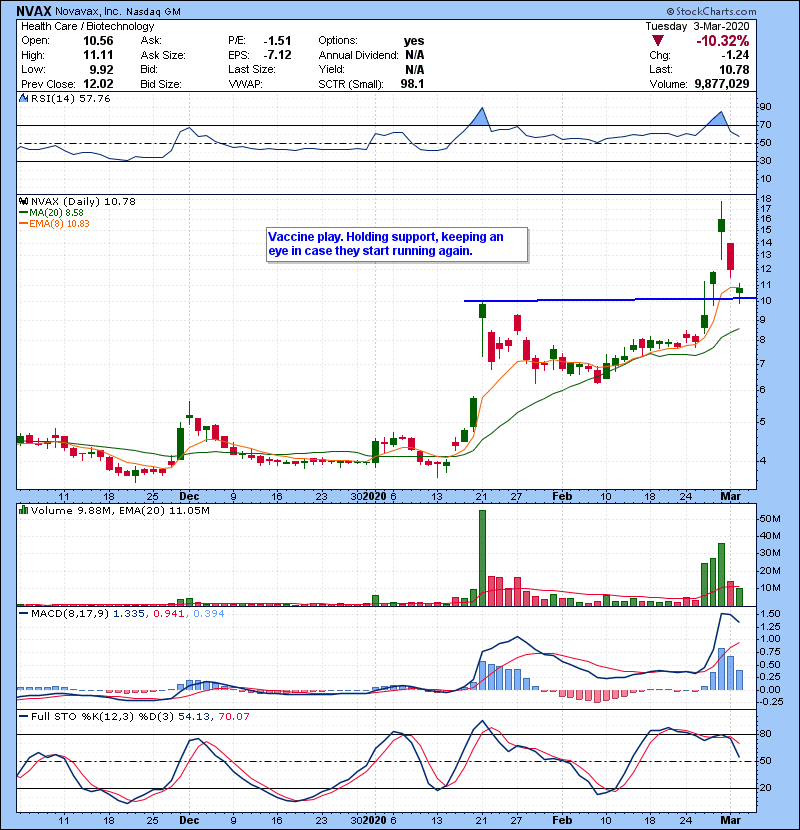Click the Last price 10.78 value
Viewport: 800px width, 830px height.
click(734, 69)
